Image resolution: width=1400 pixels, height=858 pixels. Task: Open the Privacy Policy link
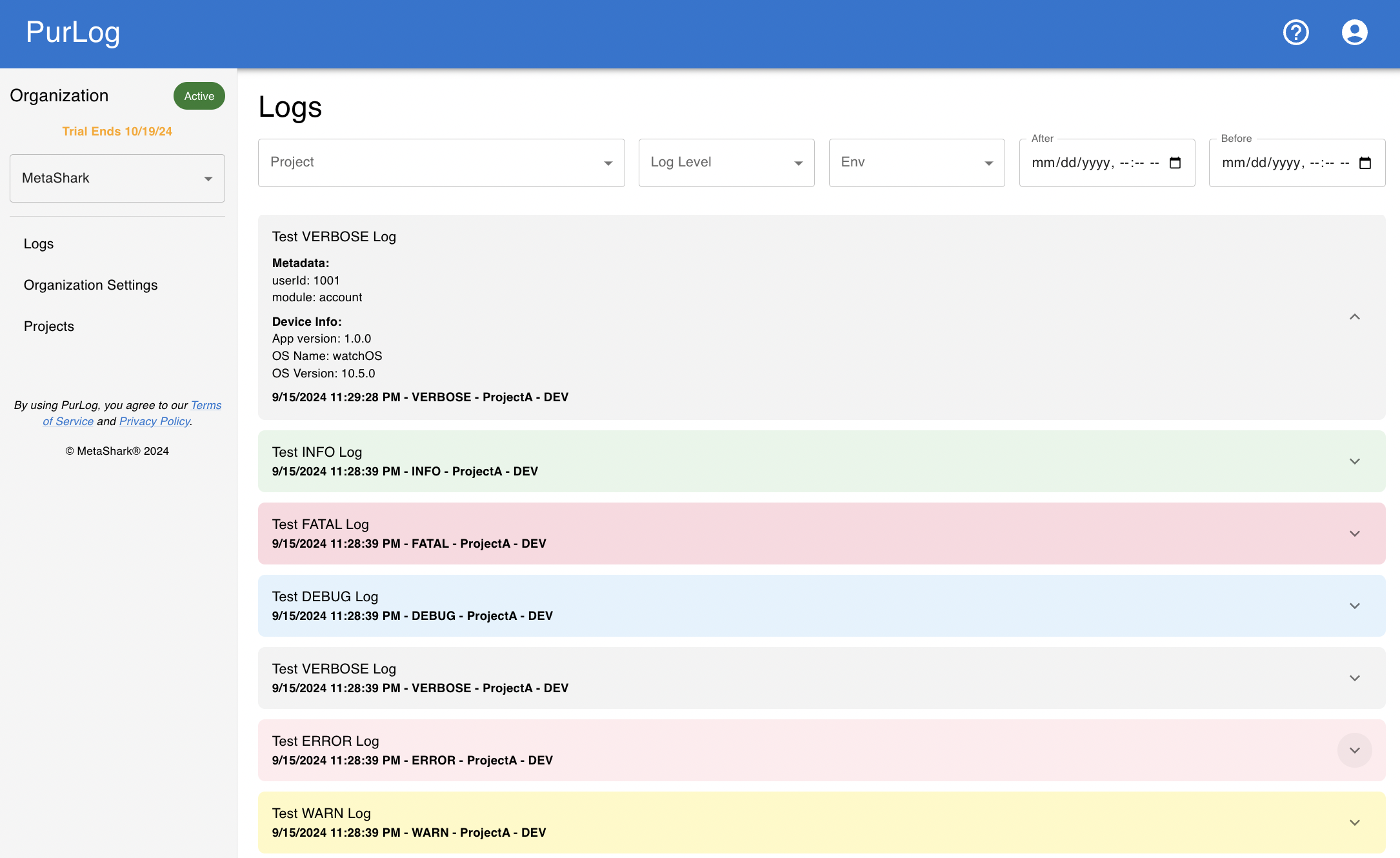pos(154,421)
